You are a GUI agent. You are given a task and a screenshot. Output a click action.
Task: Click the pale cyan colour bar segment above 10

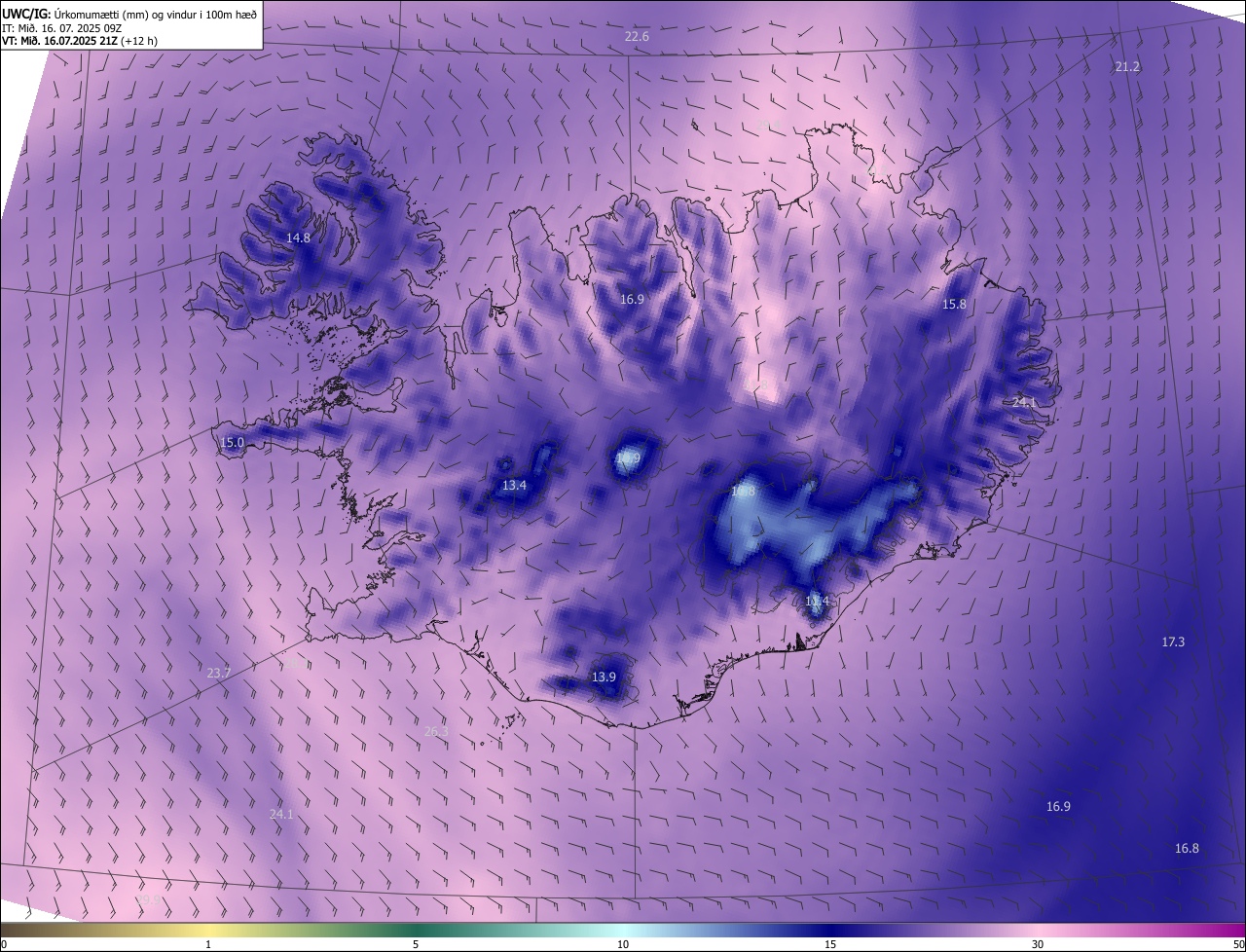623,930
